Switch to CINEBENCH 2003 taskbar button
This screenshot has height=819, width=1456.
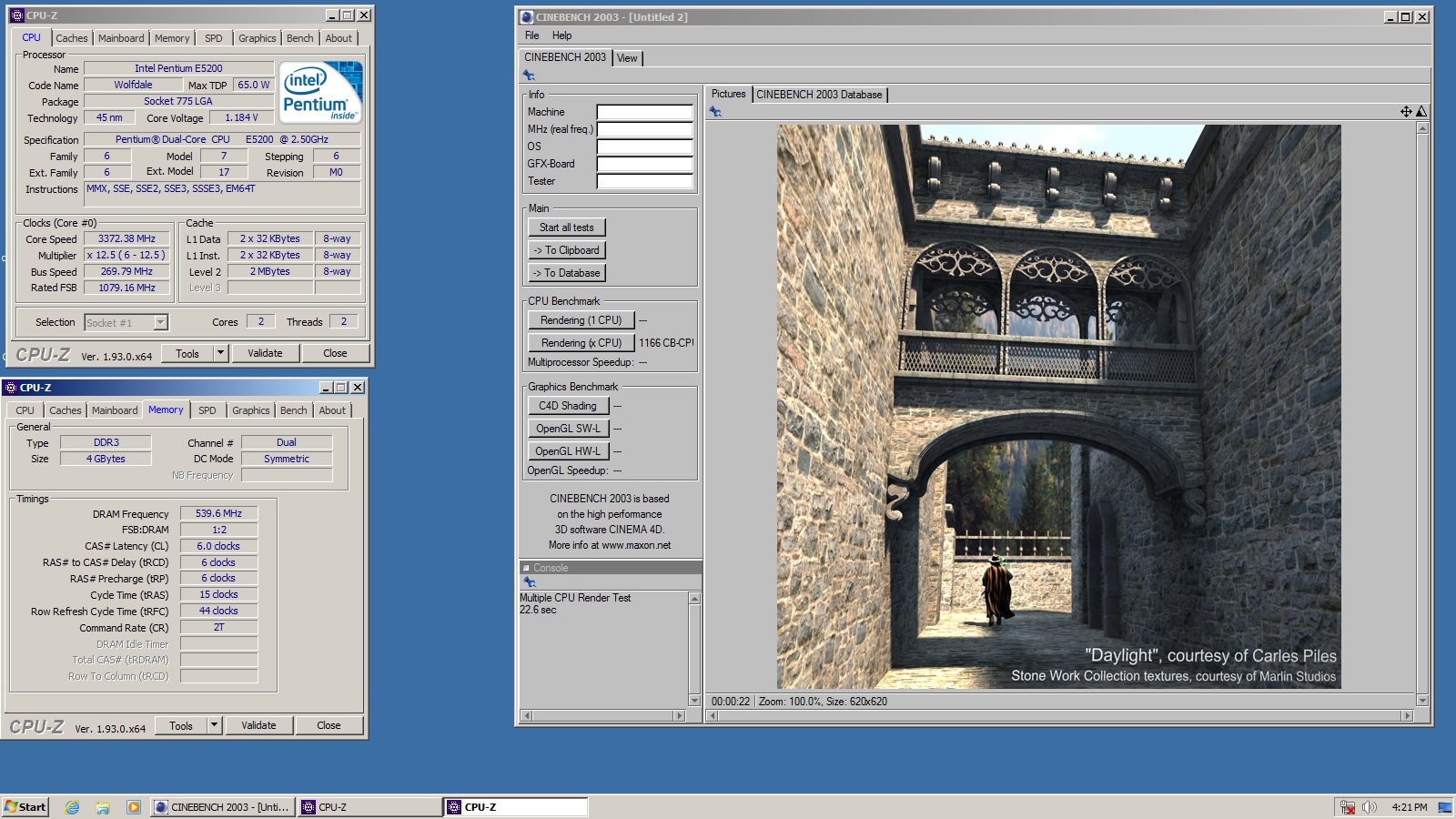[222, 807]
